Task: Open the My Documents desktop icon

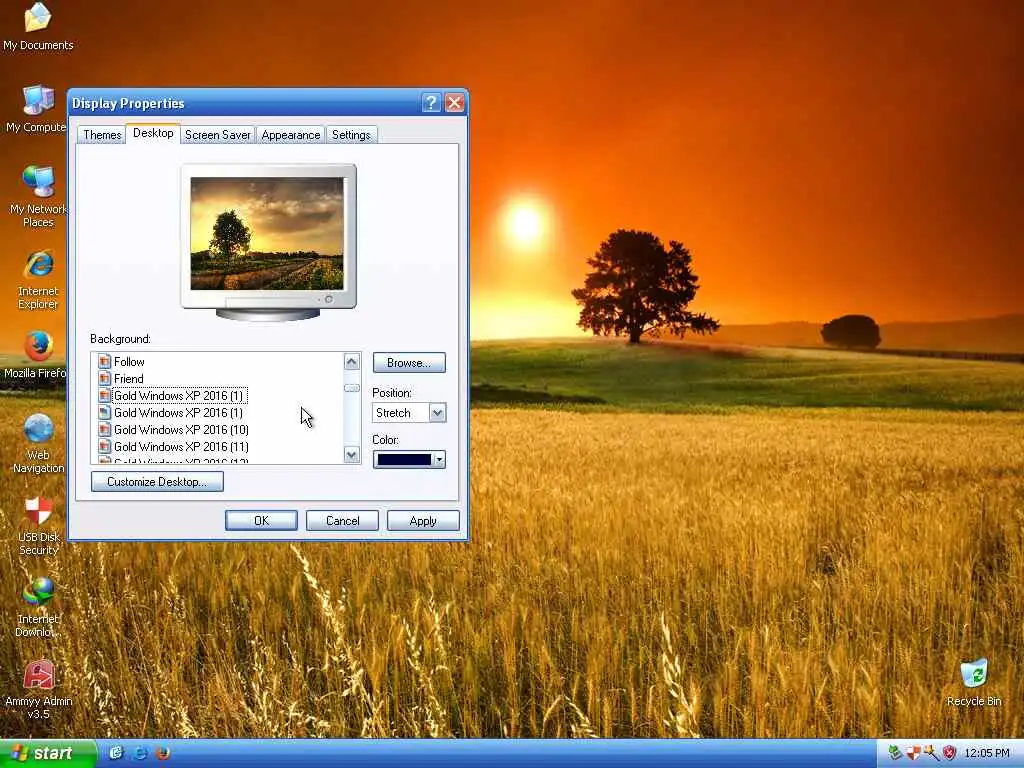Action: coord(38,26)
